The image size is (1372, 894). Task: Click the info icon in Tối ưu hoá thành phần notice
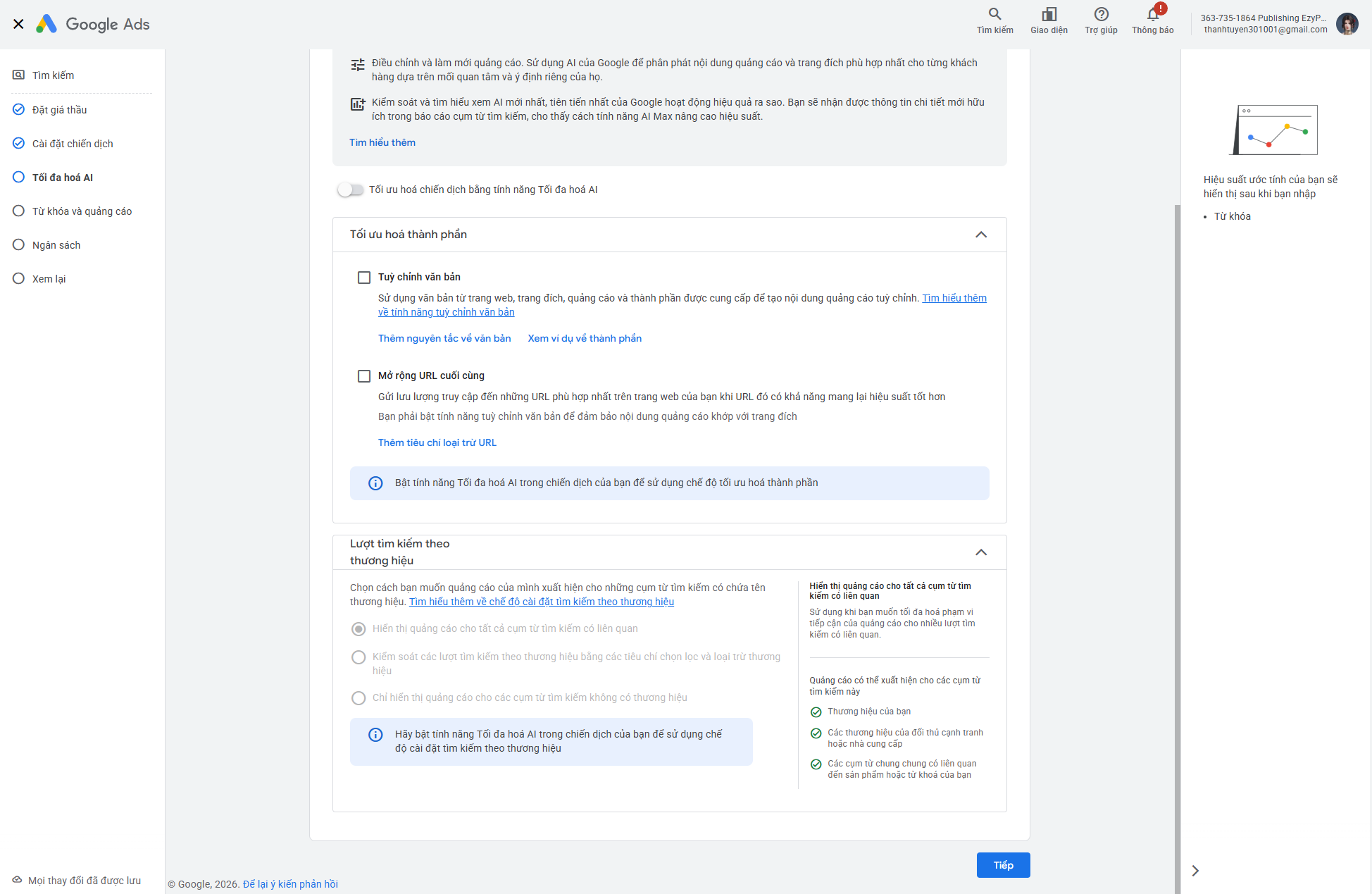(x=375, y=483)
